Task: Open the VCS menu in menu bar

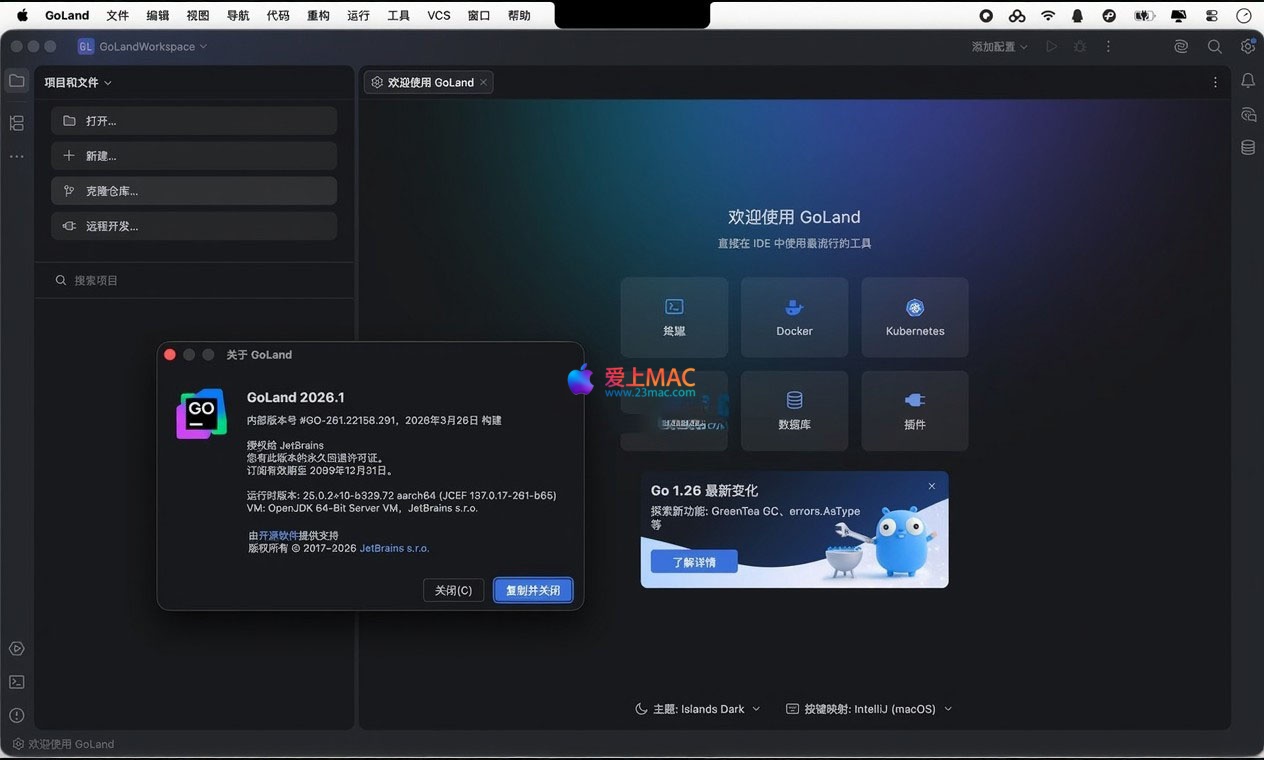Action: pyautogui.click(x=438, y=15)
